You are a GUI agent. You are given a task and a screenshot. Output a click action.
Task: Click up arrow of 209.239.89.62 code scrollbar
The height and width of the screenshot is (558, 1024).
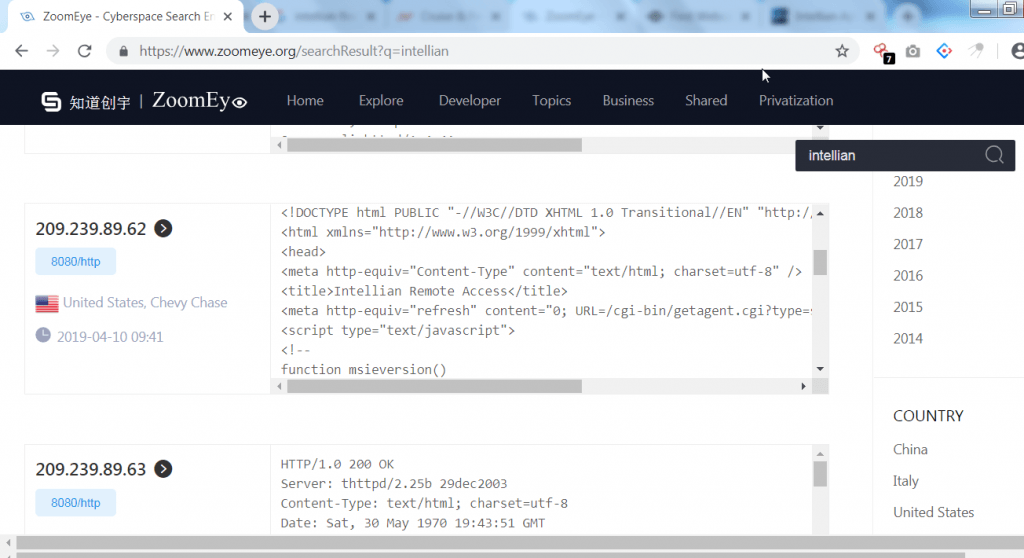pos(820,213)
